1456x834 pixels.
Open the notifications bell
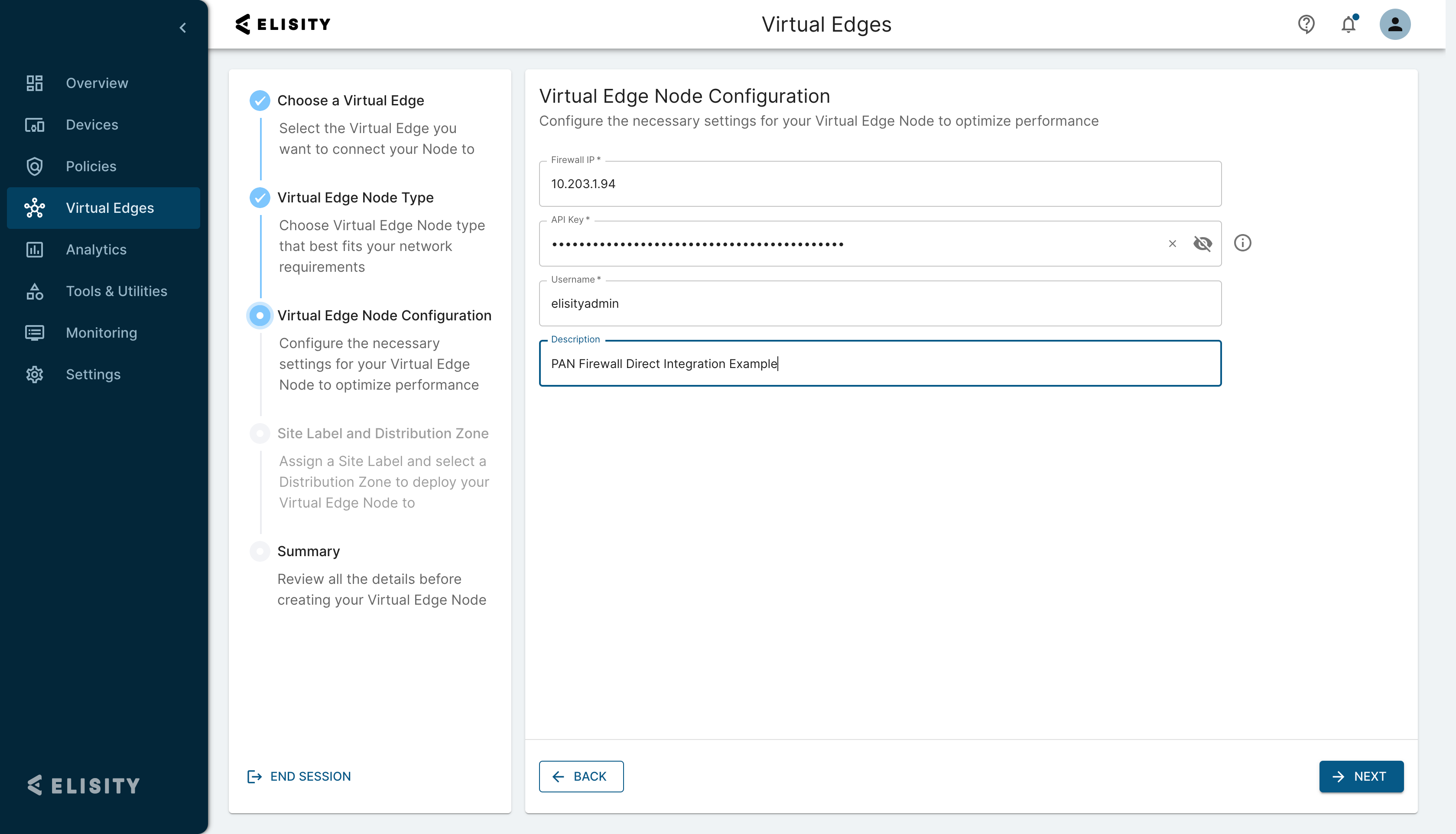pos(1349,24)
